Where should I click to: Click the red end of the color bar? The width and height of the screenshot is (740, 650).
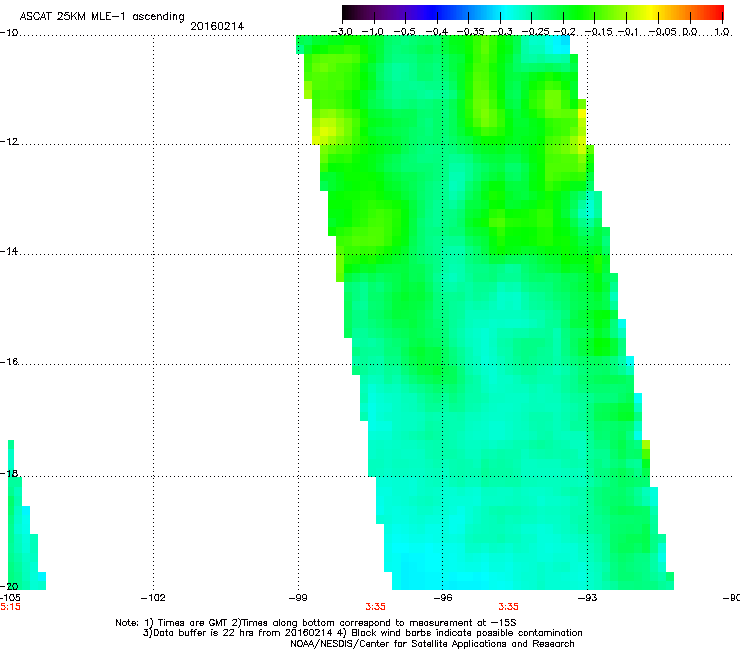pos(715,13)
